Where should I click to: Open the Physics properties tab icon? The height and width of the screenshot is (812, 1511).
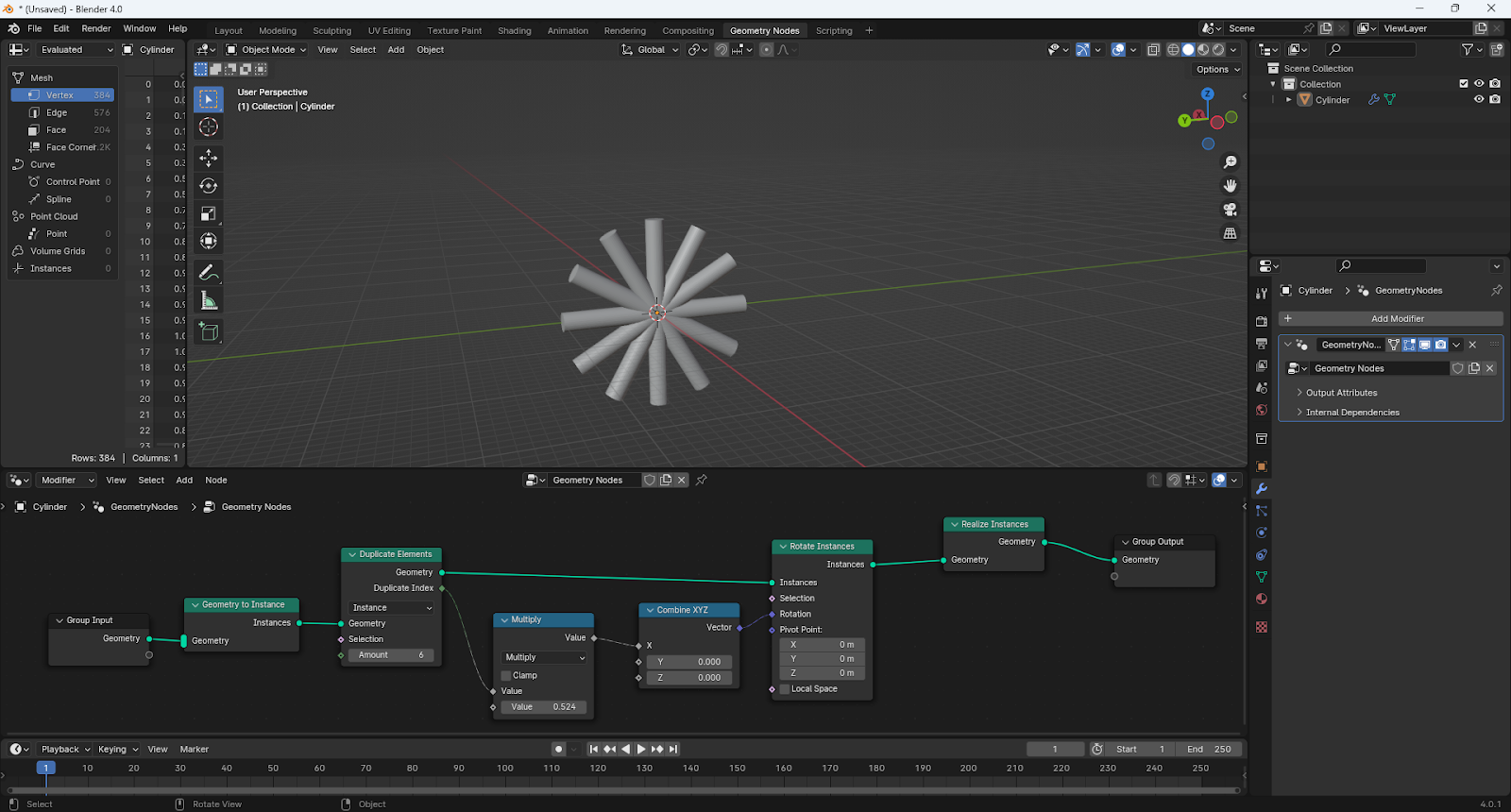click(1262, 533)
